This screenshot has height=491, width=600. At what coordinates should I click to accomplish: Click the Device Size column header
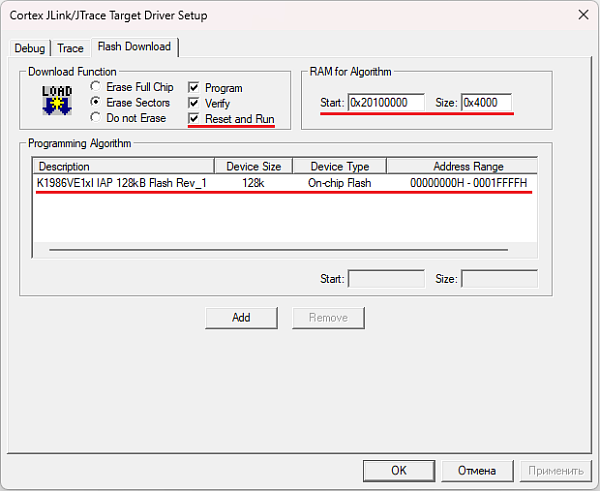coord(254,166)
